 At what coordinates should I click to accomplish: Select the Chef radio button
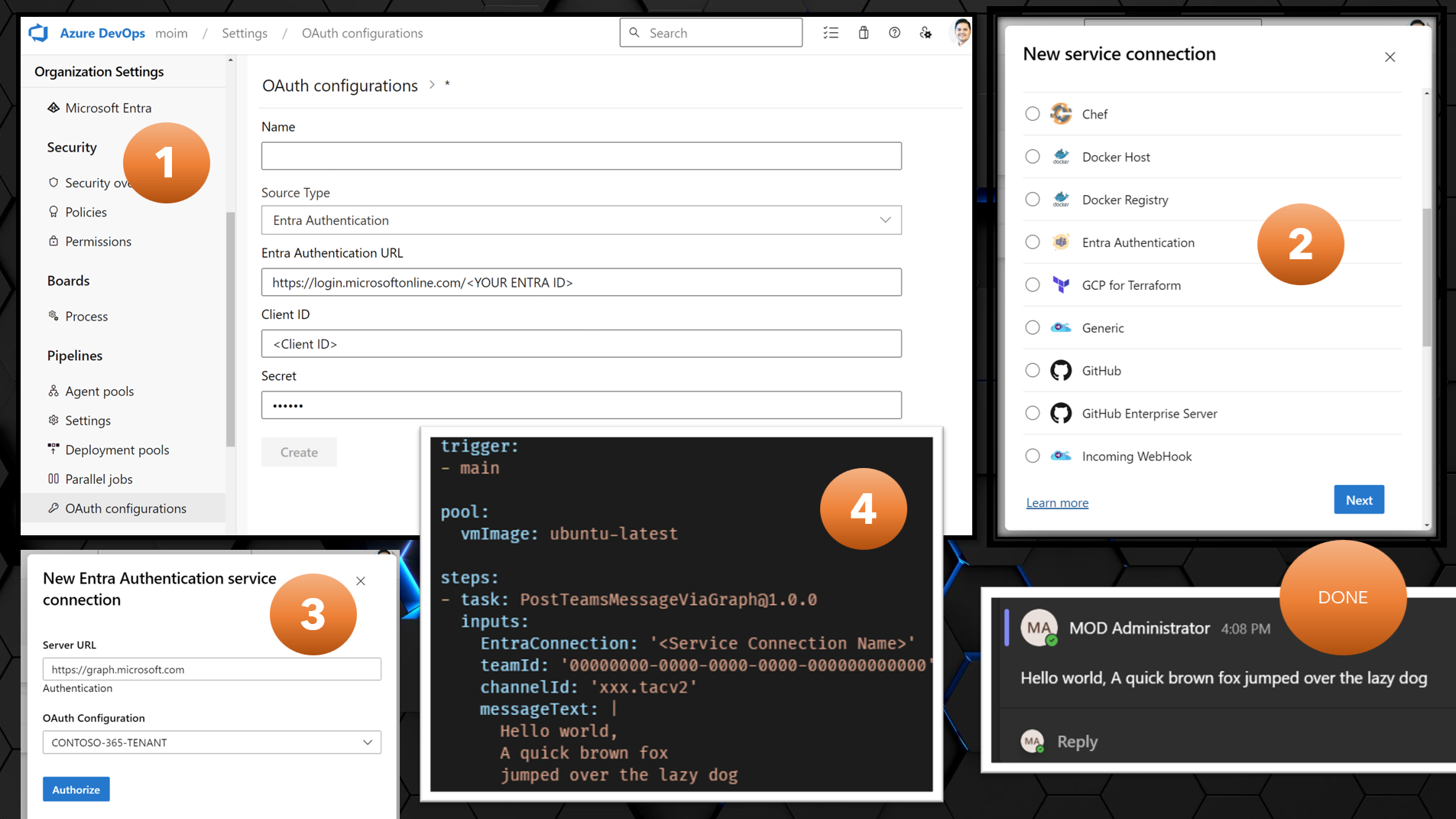tap(1033, 114)
